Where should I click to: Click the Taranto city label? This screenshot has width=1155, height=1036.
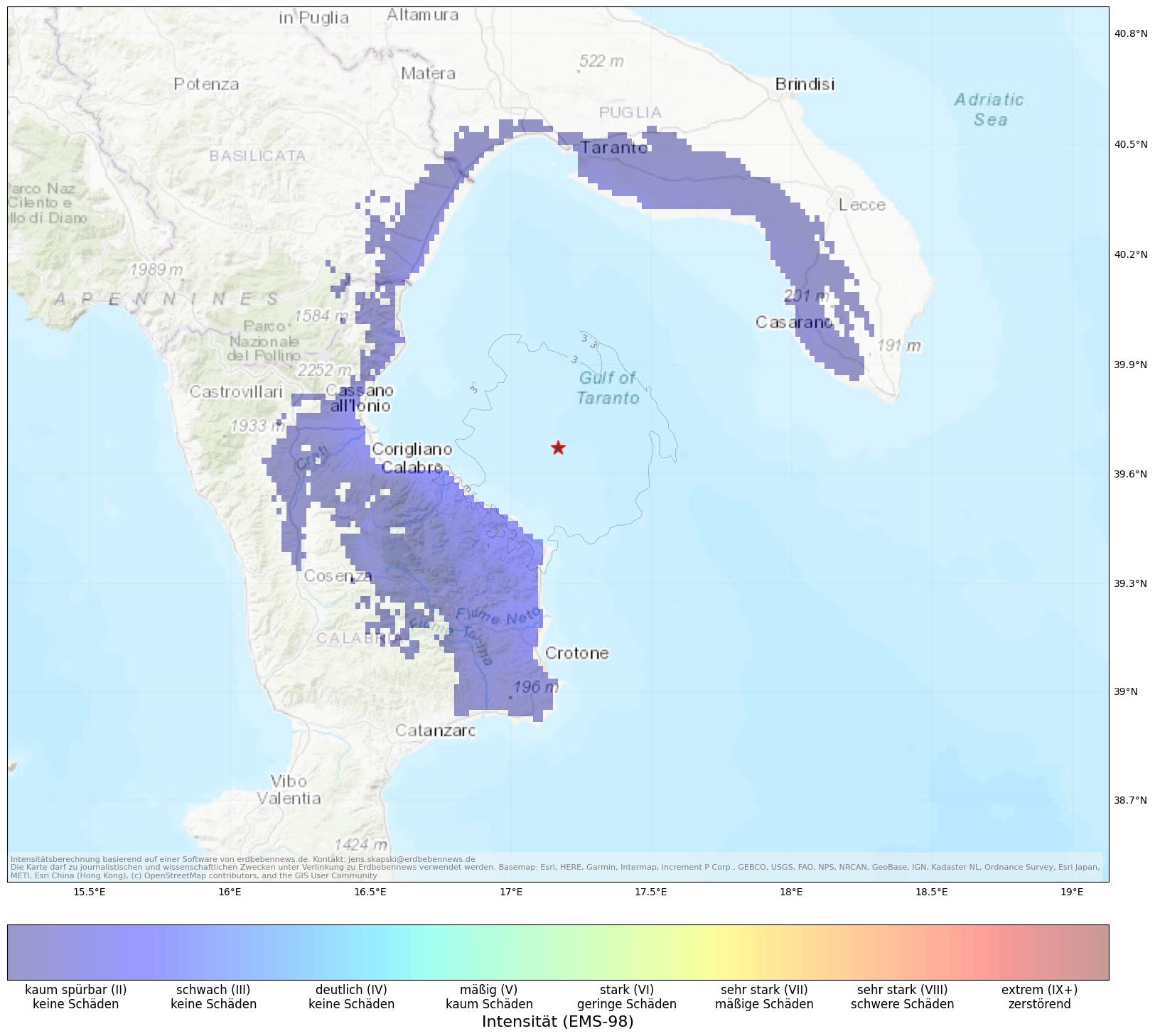[x=614, y=148]
